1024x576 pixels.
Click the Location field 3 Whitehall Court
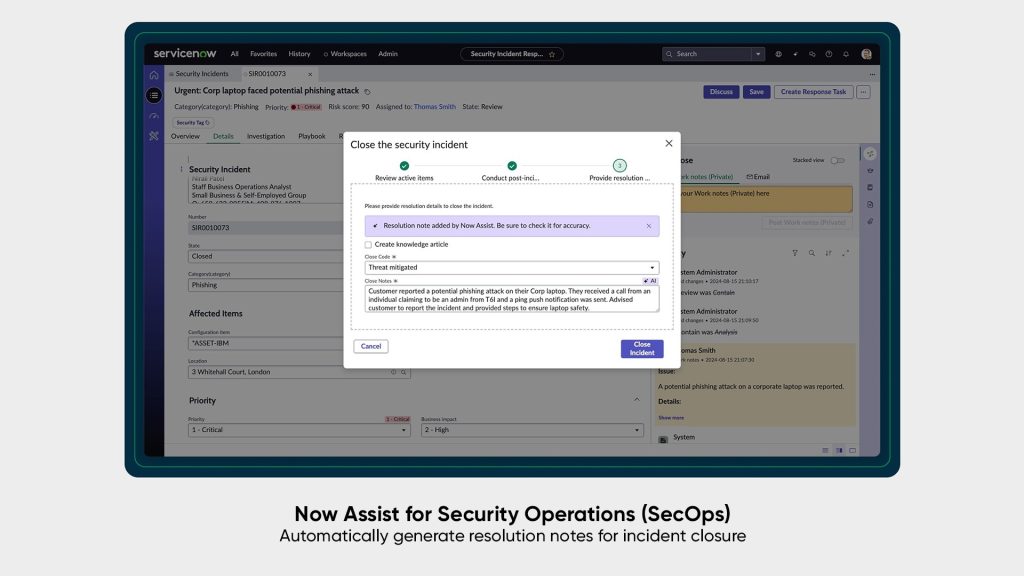(x=299, y=372)
